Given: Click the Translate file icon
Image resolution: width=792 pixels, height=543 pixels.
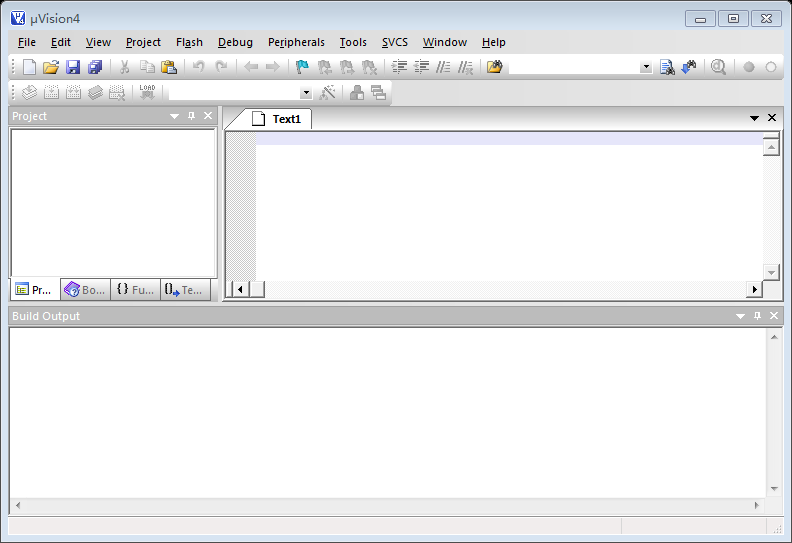Looking at the screenshot, I should (x=29, y=92).
